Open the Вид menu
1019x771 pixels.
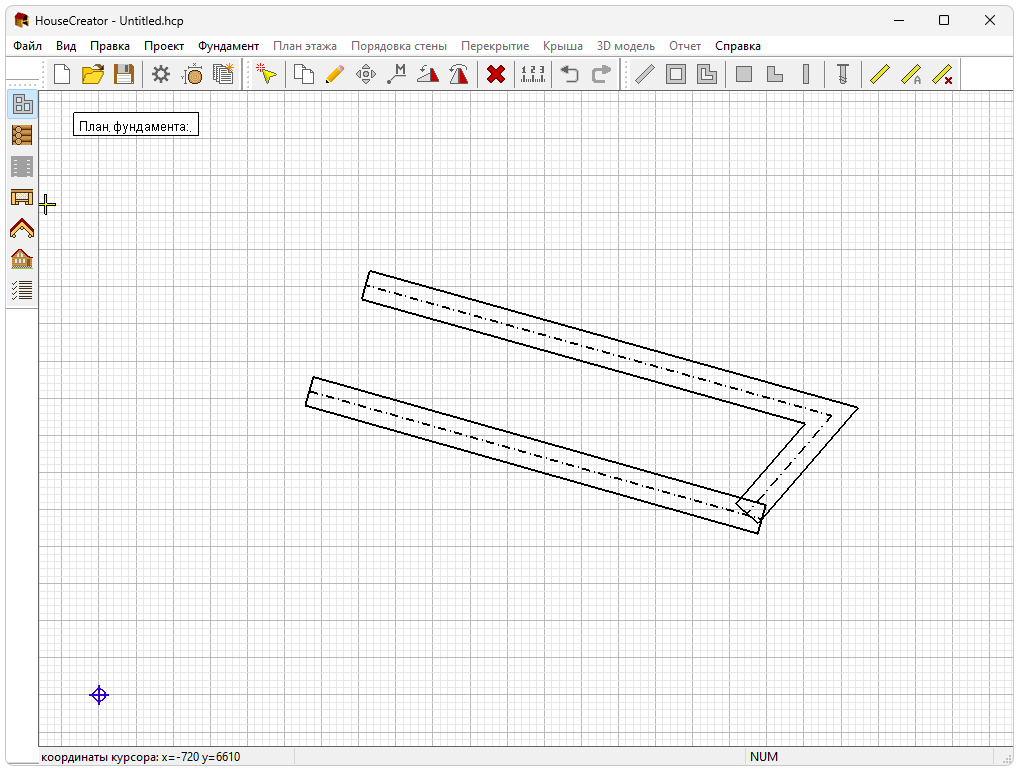(x=66, y=46)
